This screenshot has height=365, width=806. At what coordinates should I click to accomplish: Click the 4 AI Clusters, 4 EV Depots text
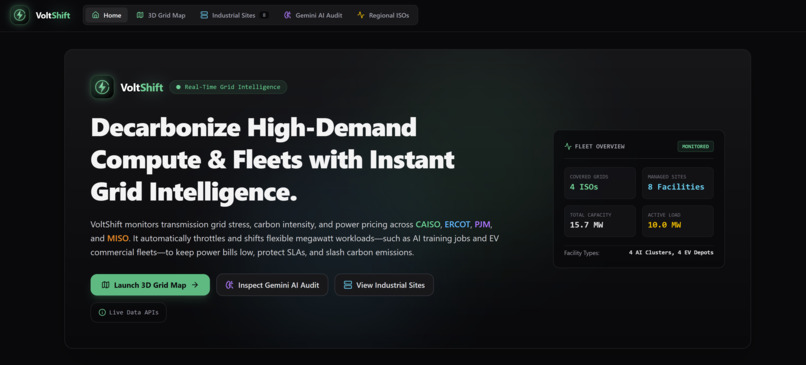click(671, 252)
